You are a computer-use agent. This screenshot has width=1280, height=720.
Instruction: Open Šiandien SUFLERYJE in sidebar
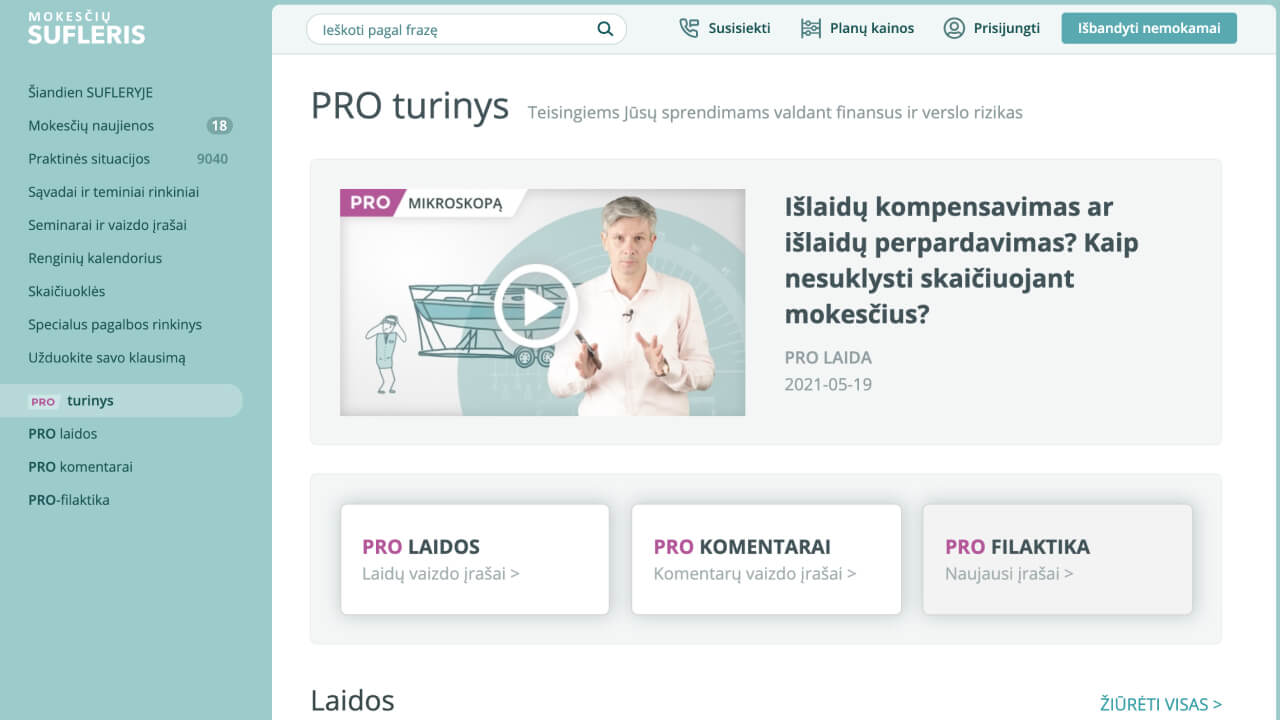(90, 93)
